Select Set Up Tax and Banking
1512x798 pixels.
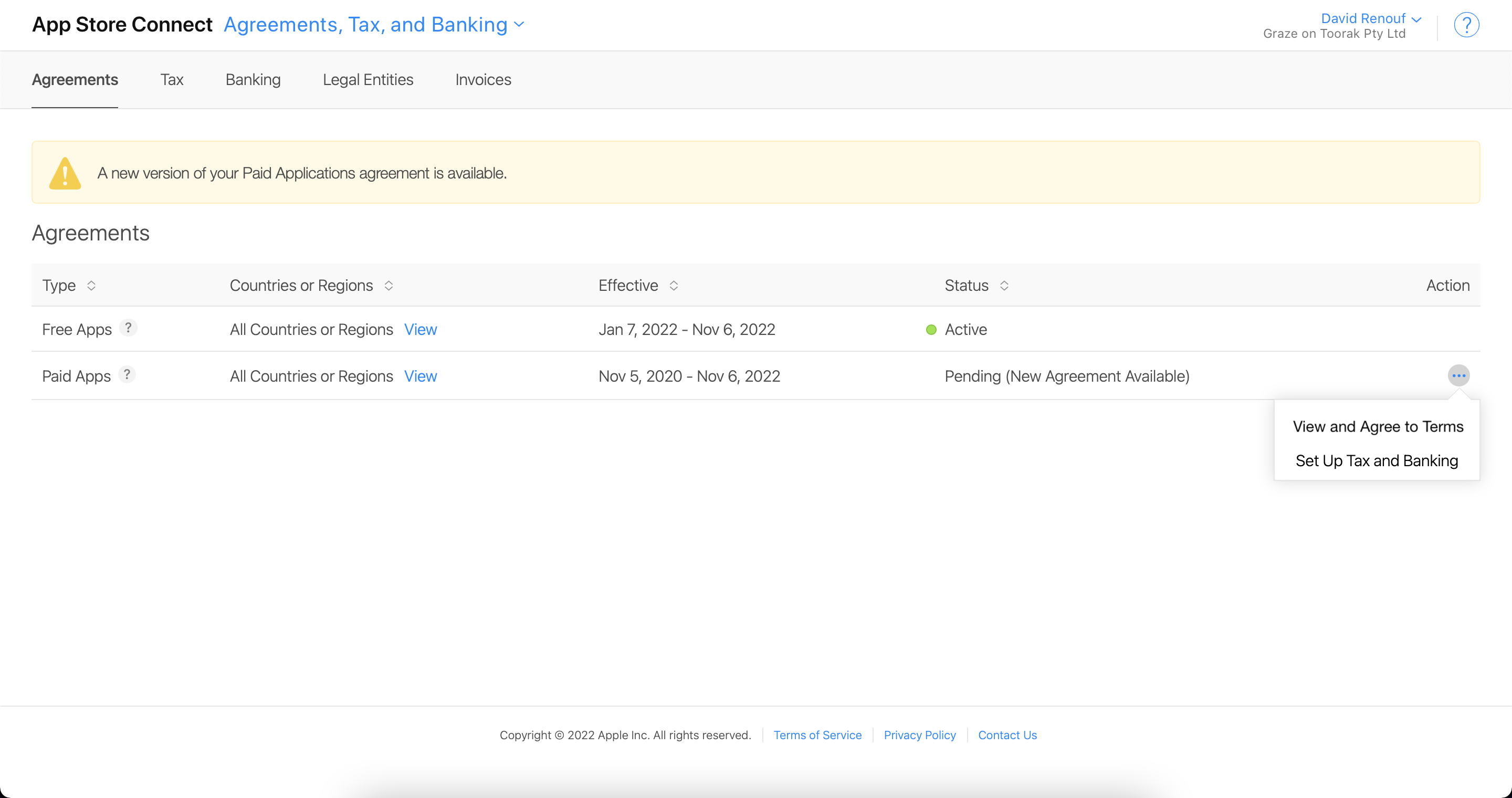(x=1377, y=461)
